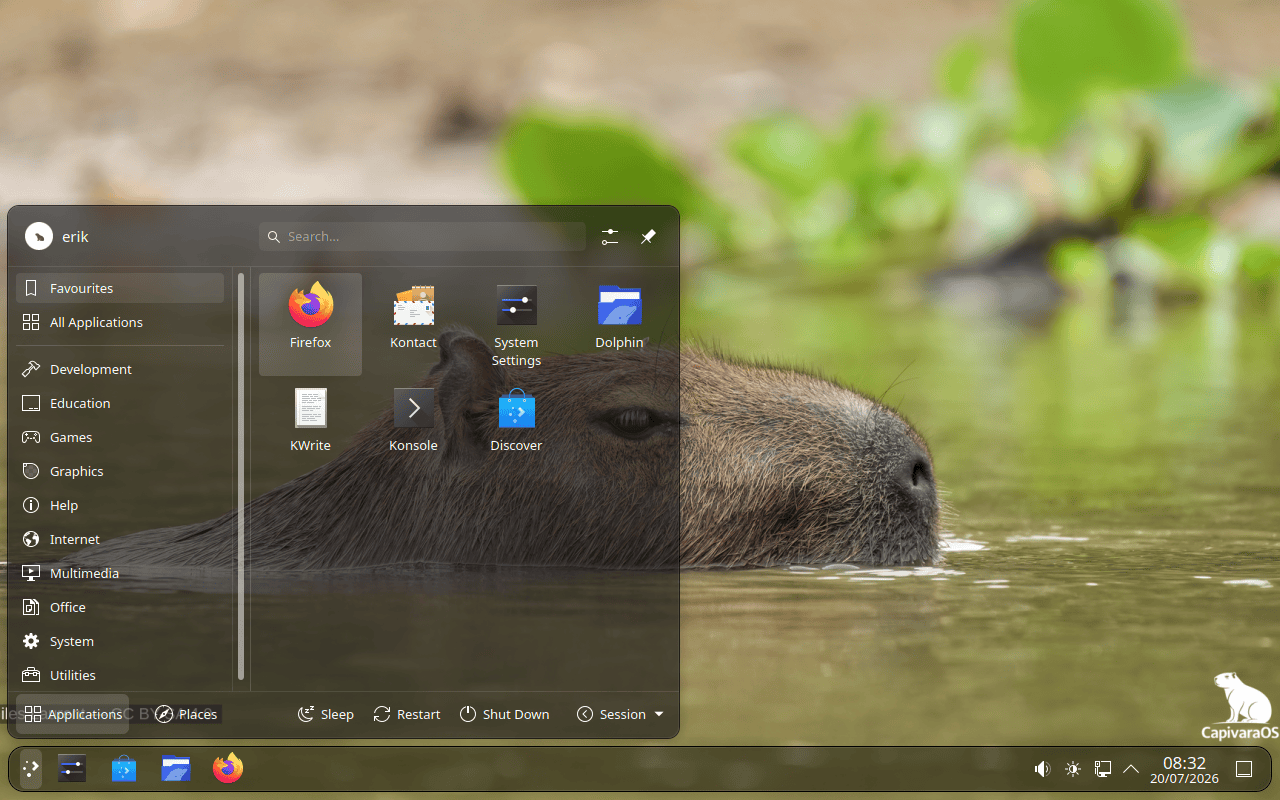Open the Konsole terminal
Image resolution: width=1280 pixels, height=800 pixels.
click(413, 427)
